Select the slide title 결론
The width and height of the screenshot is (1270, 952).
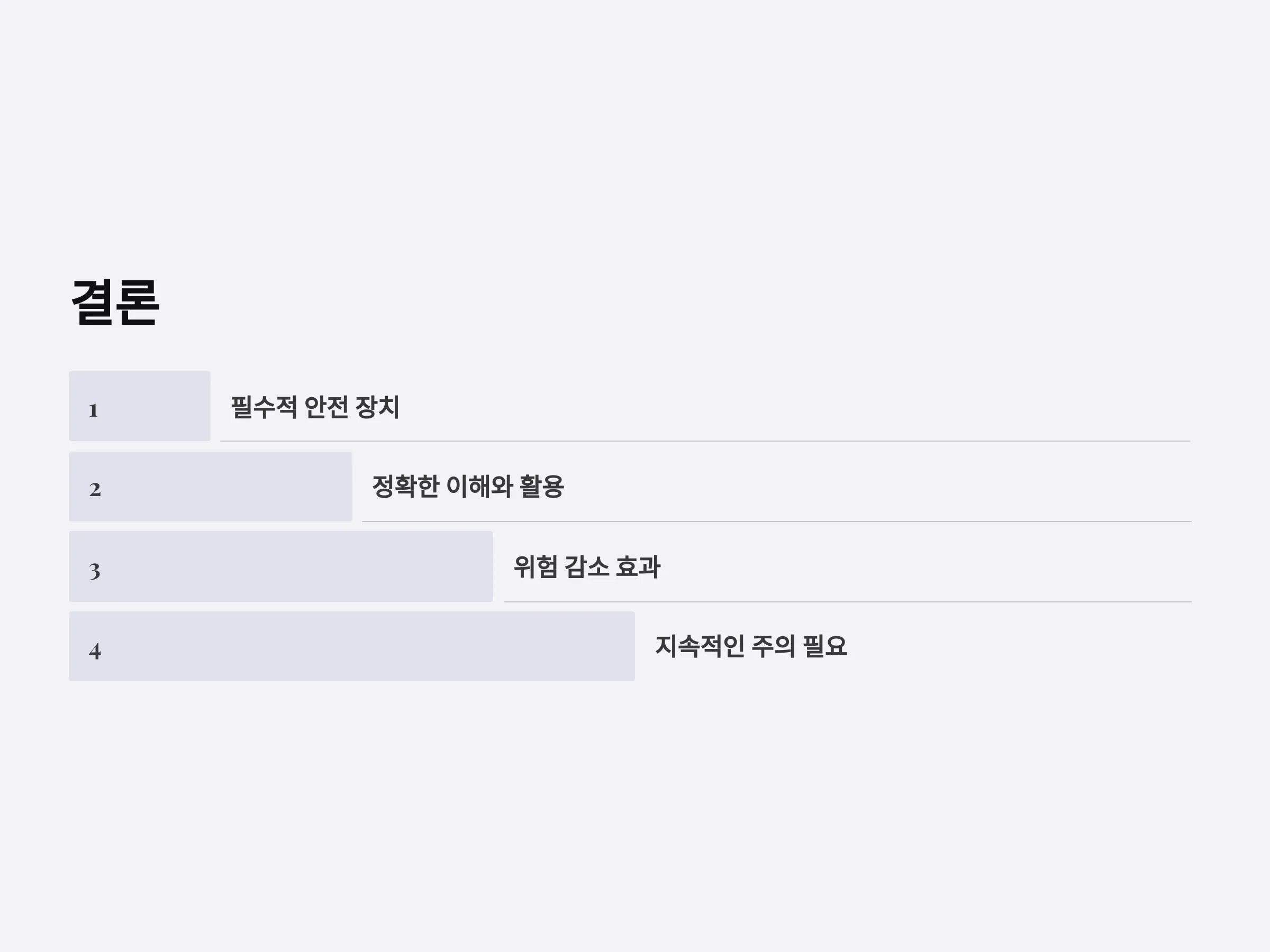pyautogui.click(x=115, y=303)
